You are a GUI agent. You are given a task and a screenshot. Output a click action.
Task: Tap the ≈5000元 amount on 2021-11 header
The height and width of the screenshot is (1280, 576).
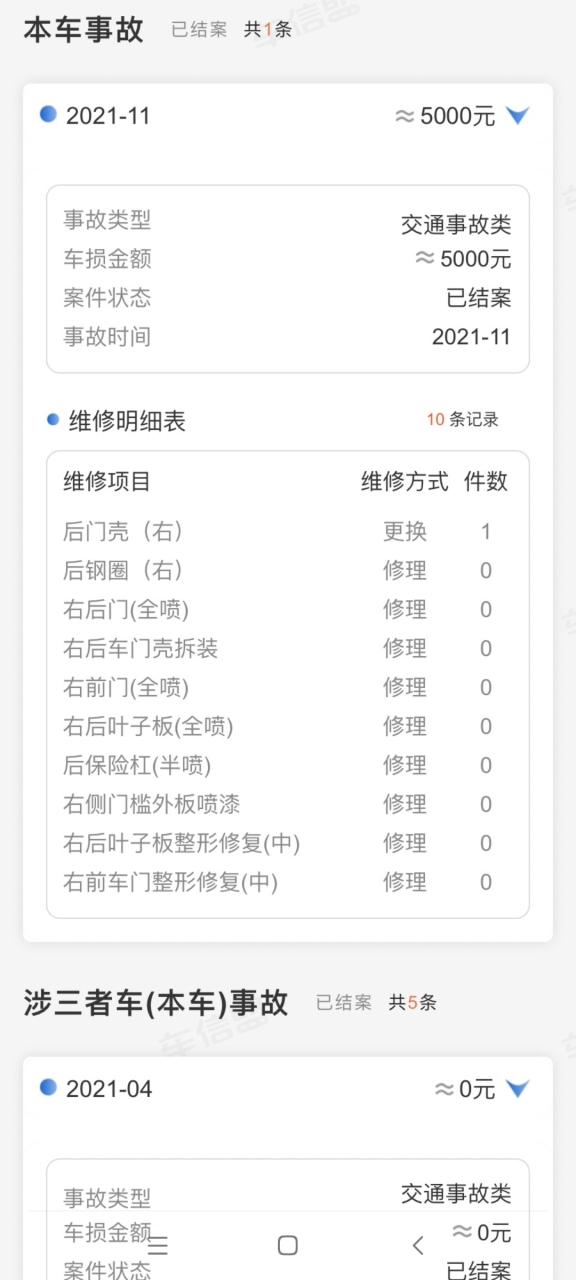(x=445, y=116)
